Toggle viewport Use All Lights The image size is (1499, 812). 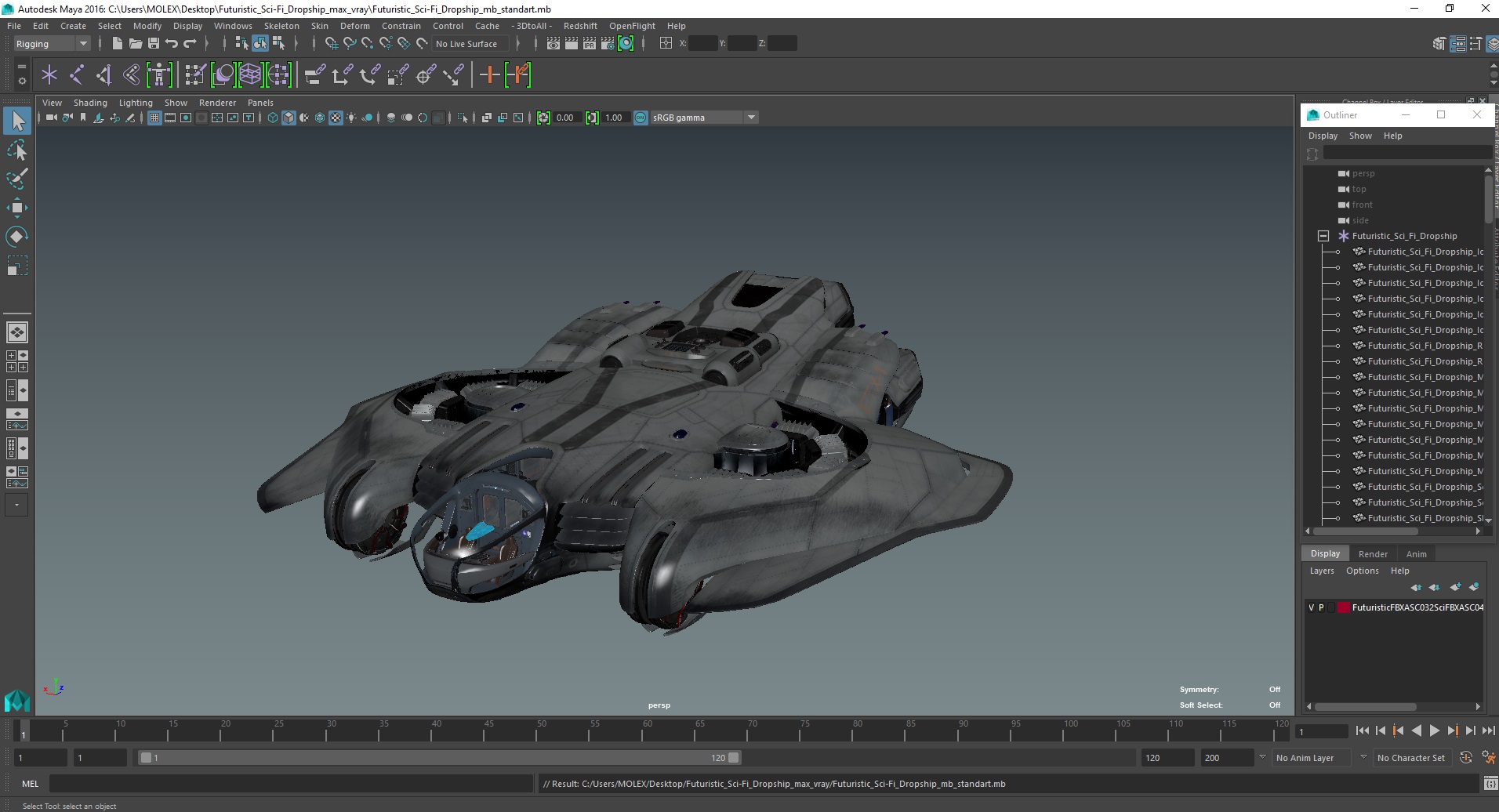pyautogui.click(x=351, y=118)
